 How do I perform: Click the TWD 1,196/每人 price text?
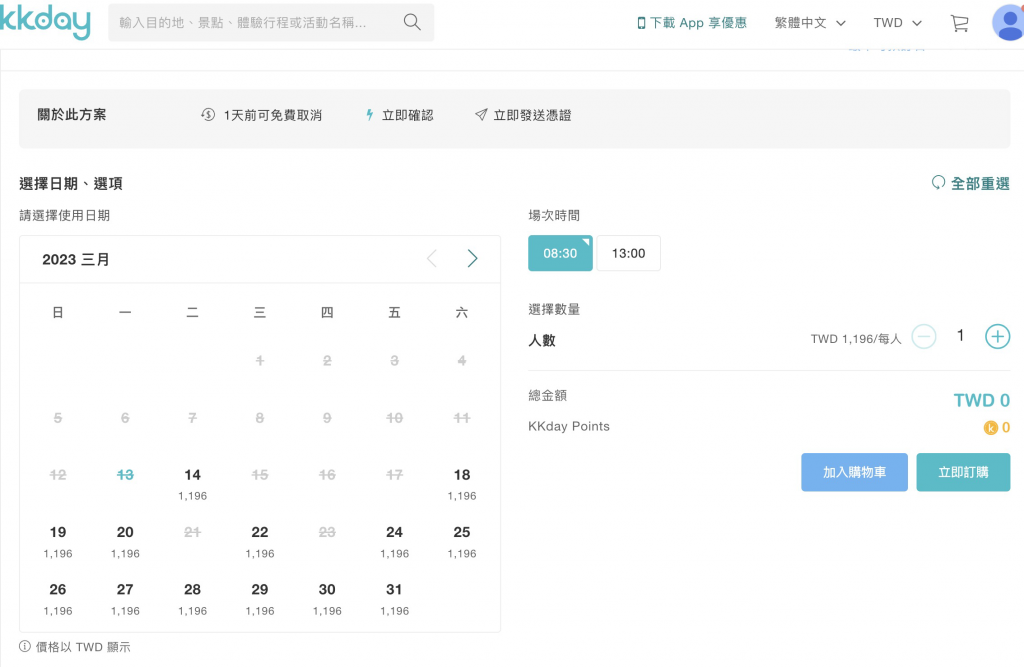(856, 338)
